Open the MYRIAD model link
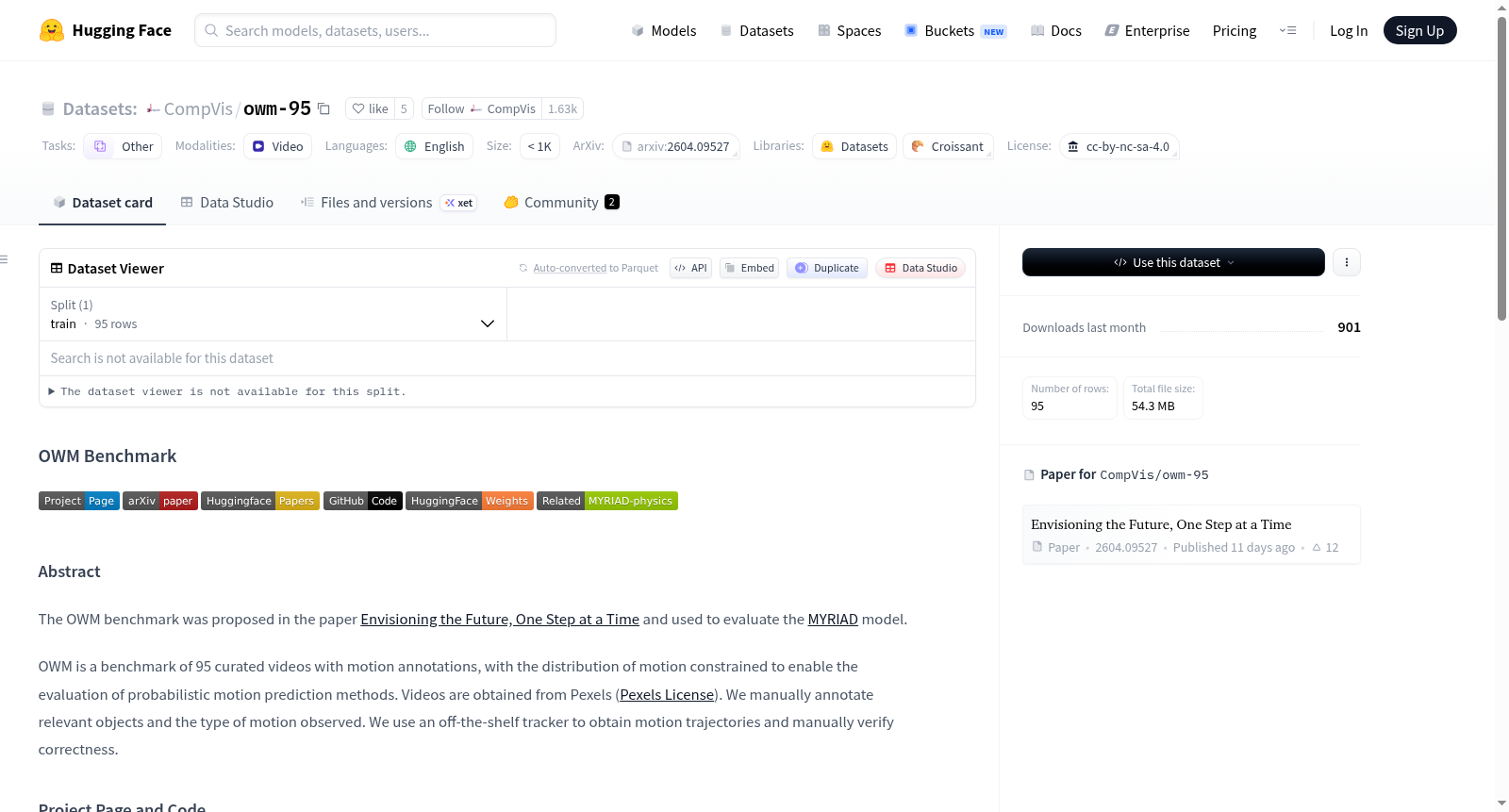Image resolution: width=1509 pixels, height=812 pixels. [x=833, y=620]
